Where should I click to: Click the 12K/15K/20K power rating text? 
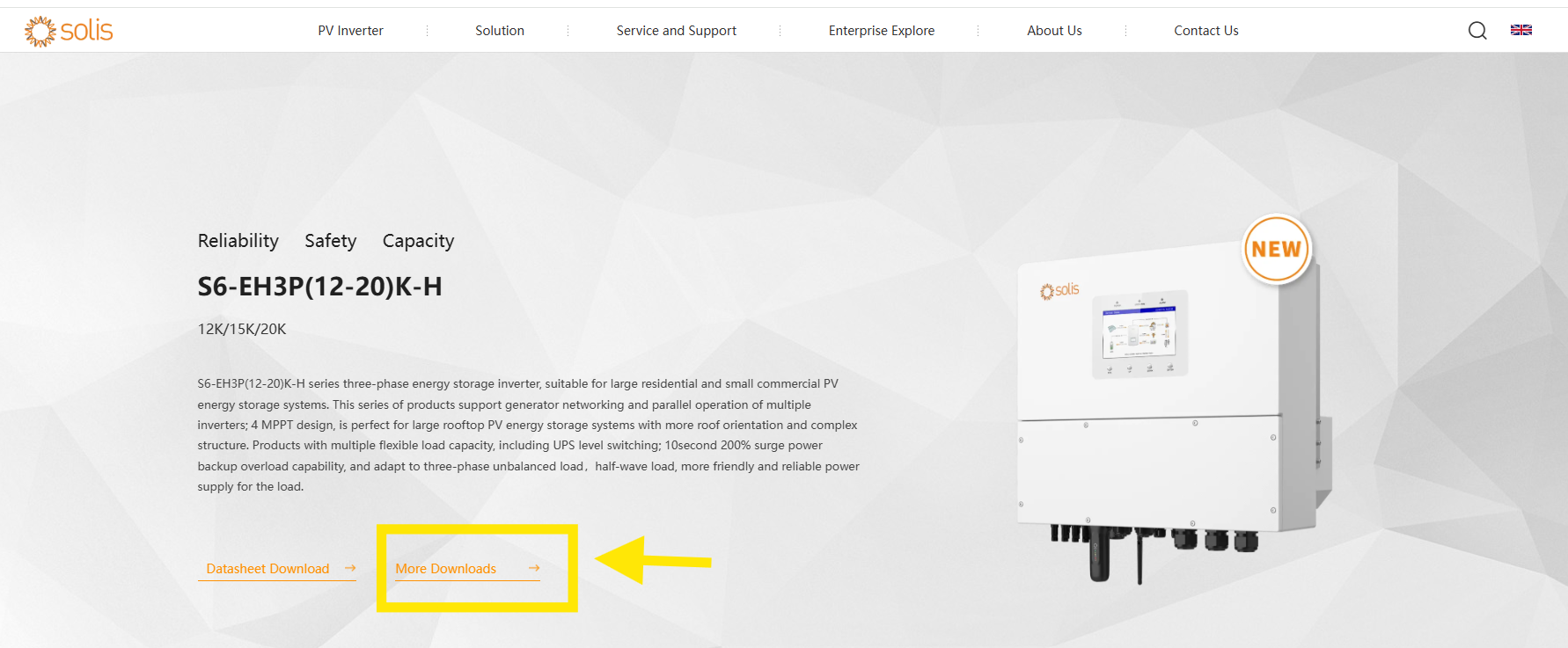[x=242, y=329]
